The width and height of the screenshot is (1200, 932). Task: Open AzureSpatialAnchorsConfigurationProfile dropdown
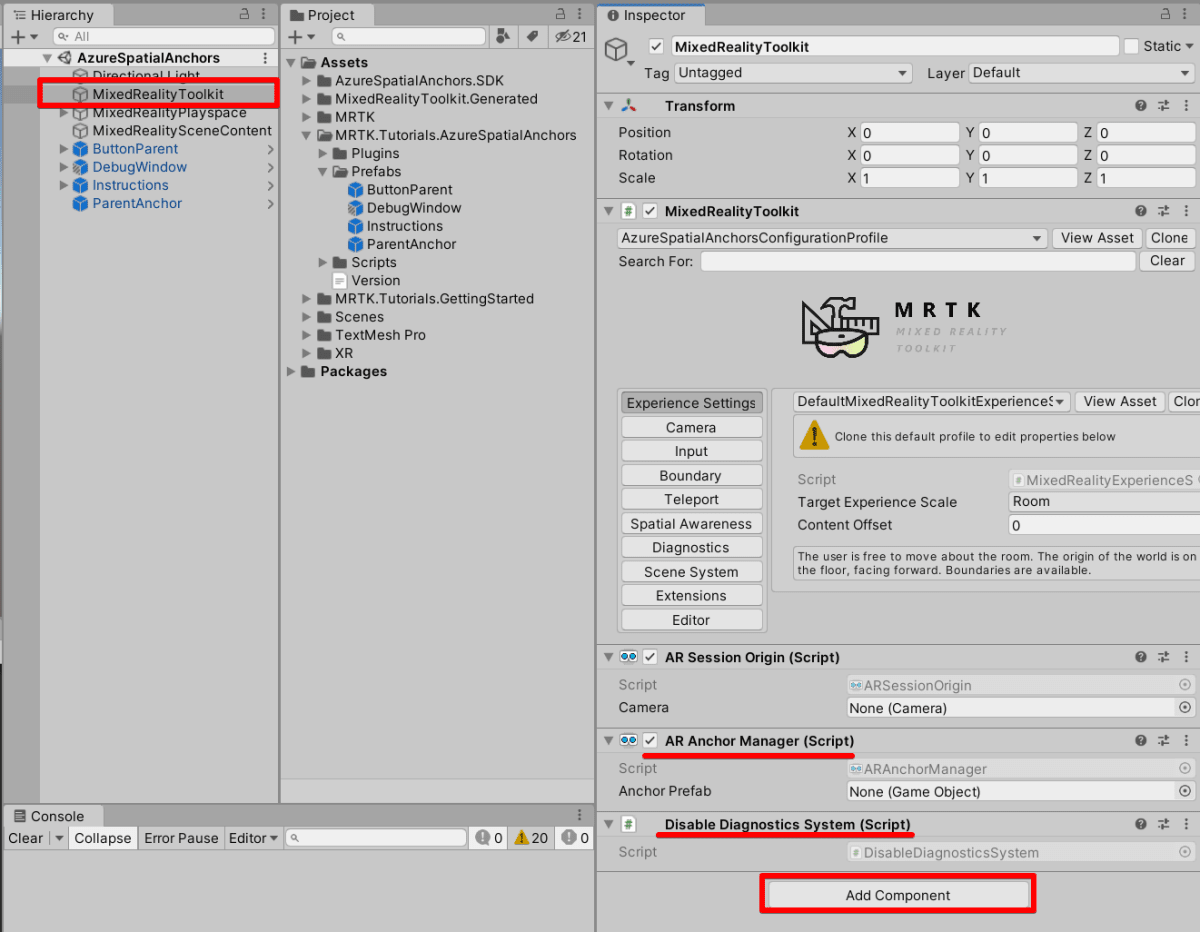tap(832, 238)
